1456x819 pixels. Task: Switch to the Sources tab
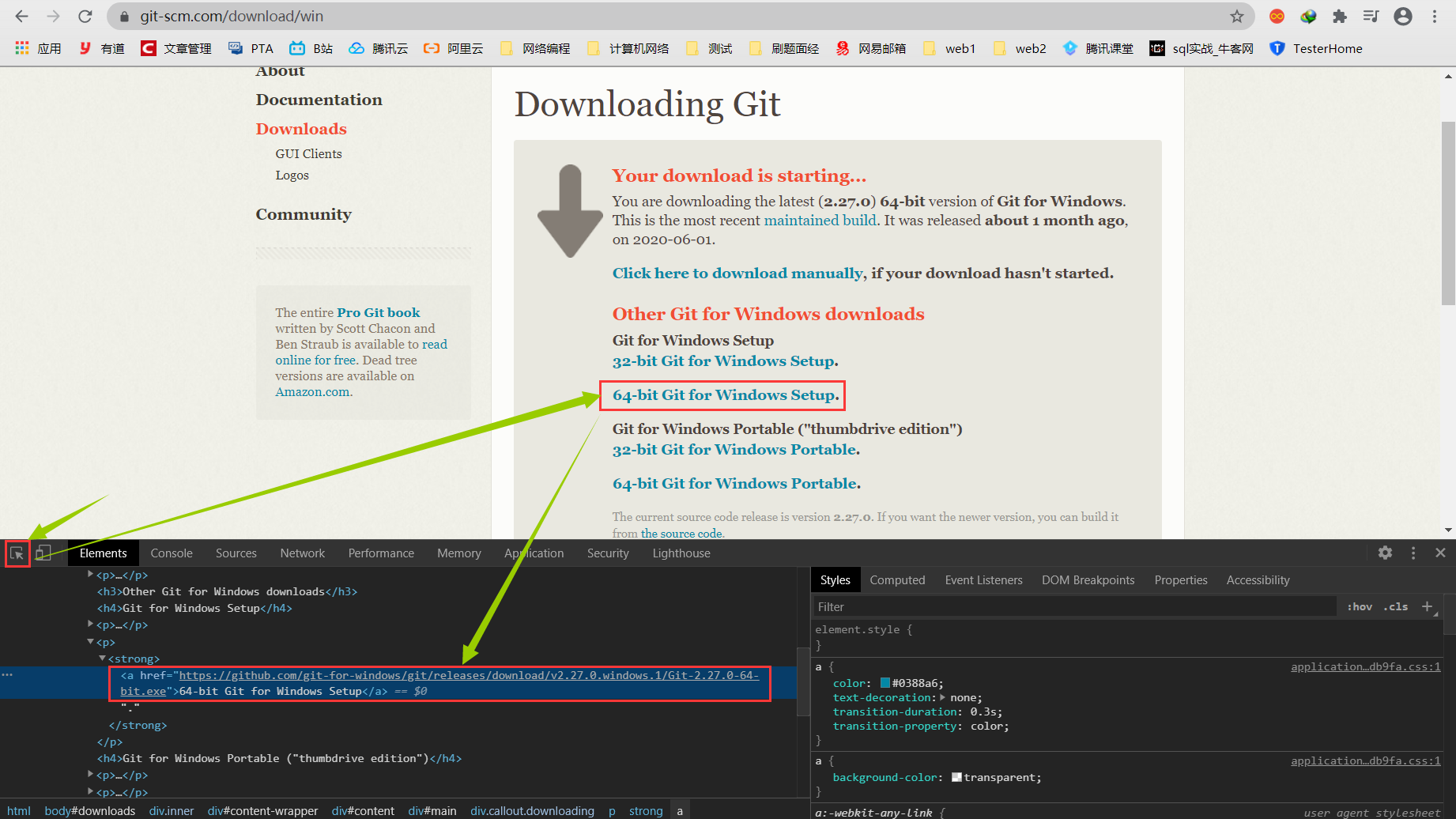click(236, 553)
